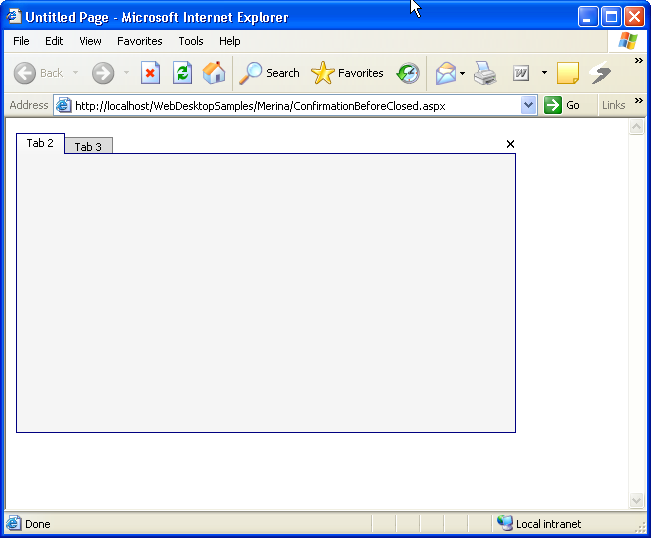
Task: Open the Search pane
Action: [x=270, y=73]
